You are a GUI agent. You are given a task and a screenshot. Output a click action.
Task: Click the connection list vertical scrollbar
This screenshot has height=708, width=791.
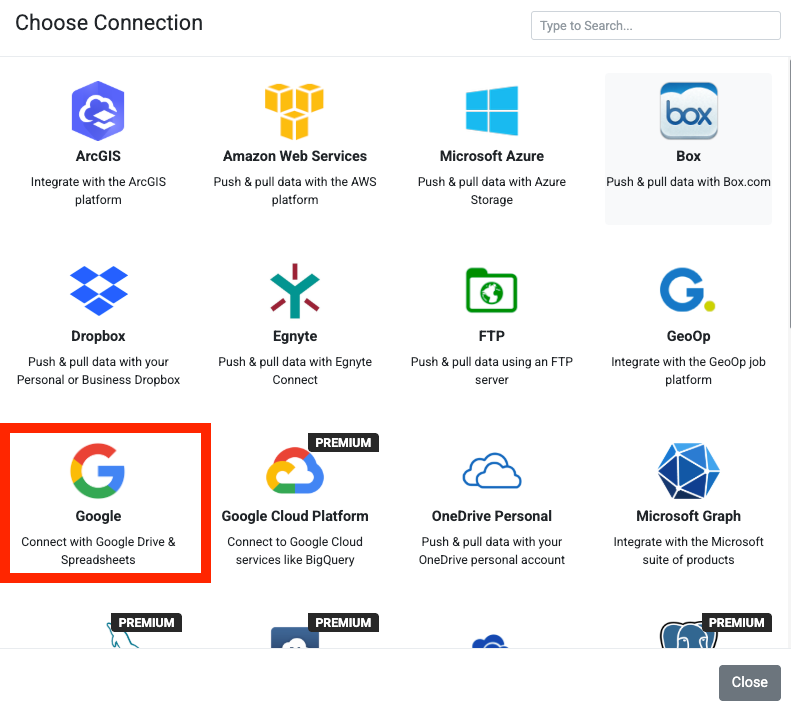point(788,194)
